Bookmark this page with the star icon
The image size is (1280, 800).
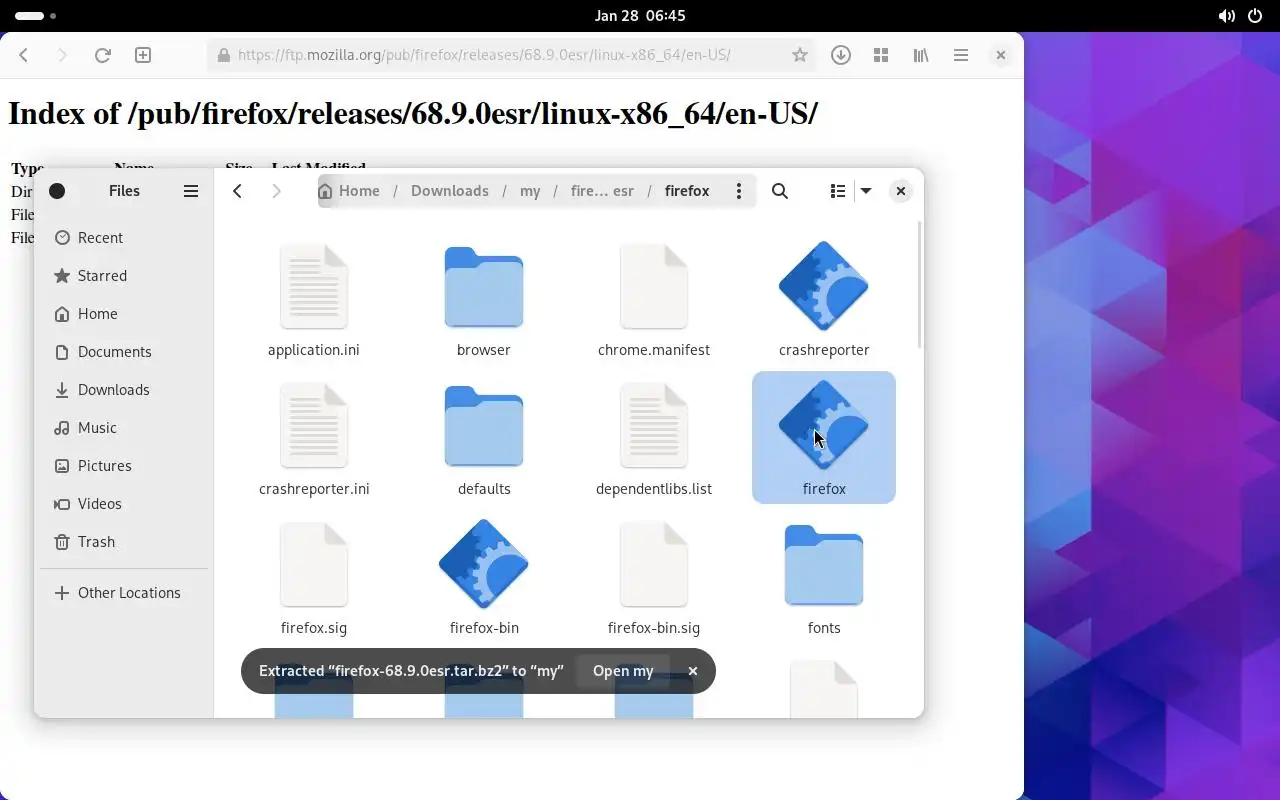pyautogui.click(x=799, y=56)
